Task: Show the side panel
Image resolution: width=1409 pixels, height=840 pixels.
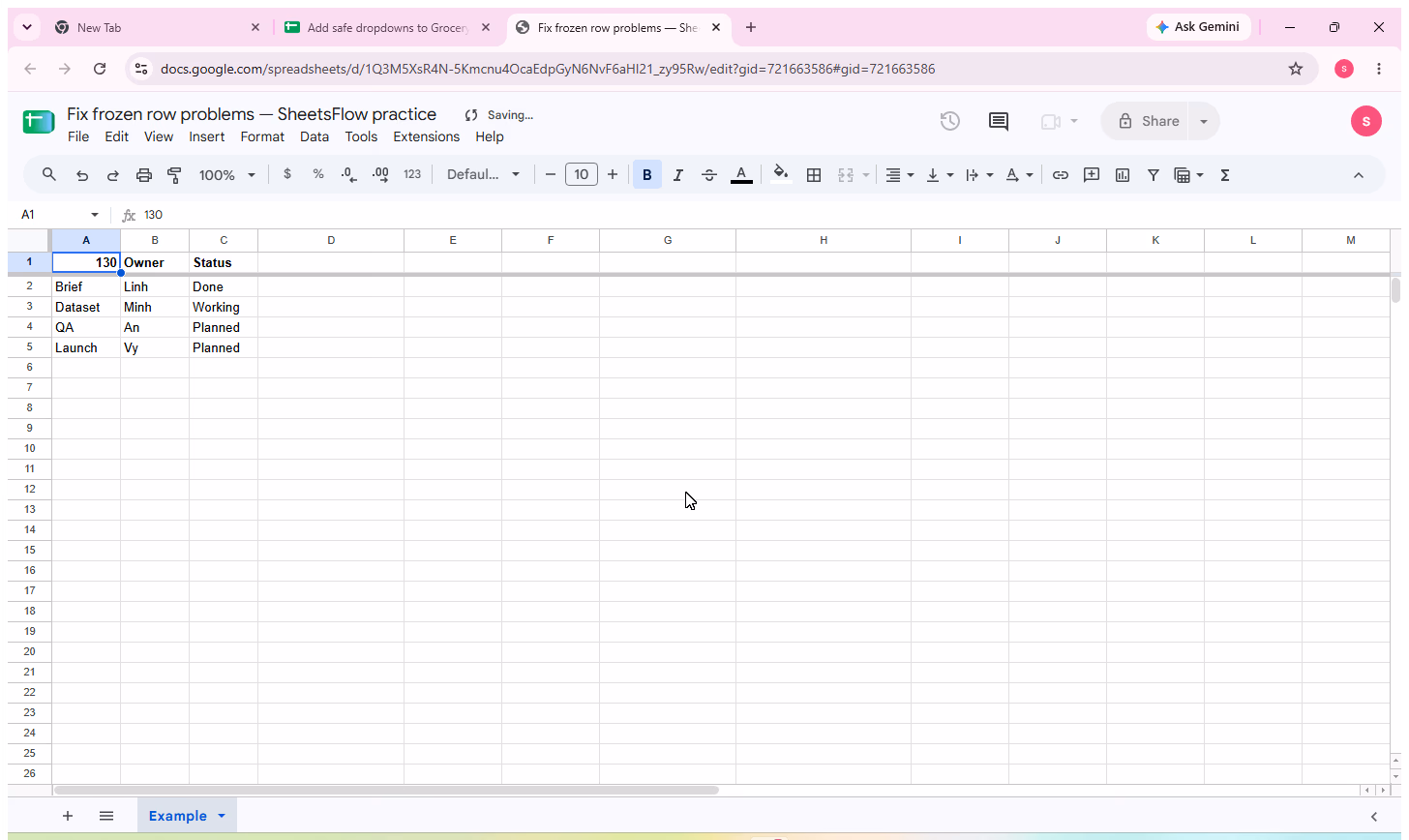Action: coord(1373,817)
